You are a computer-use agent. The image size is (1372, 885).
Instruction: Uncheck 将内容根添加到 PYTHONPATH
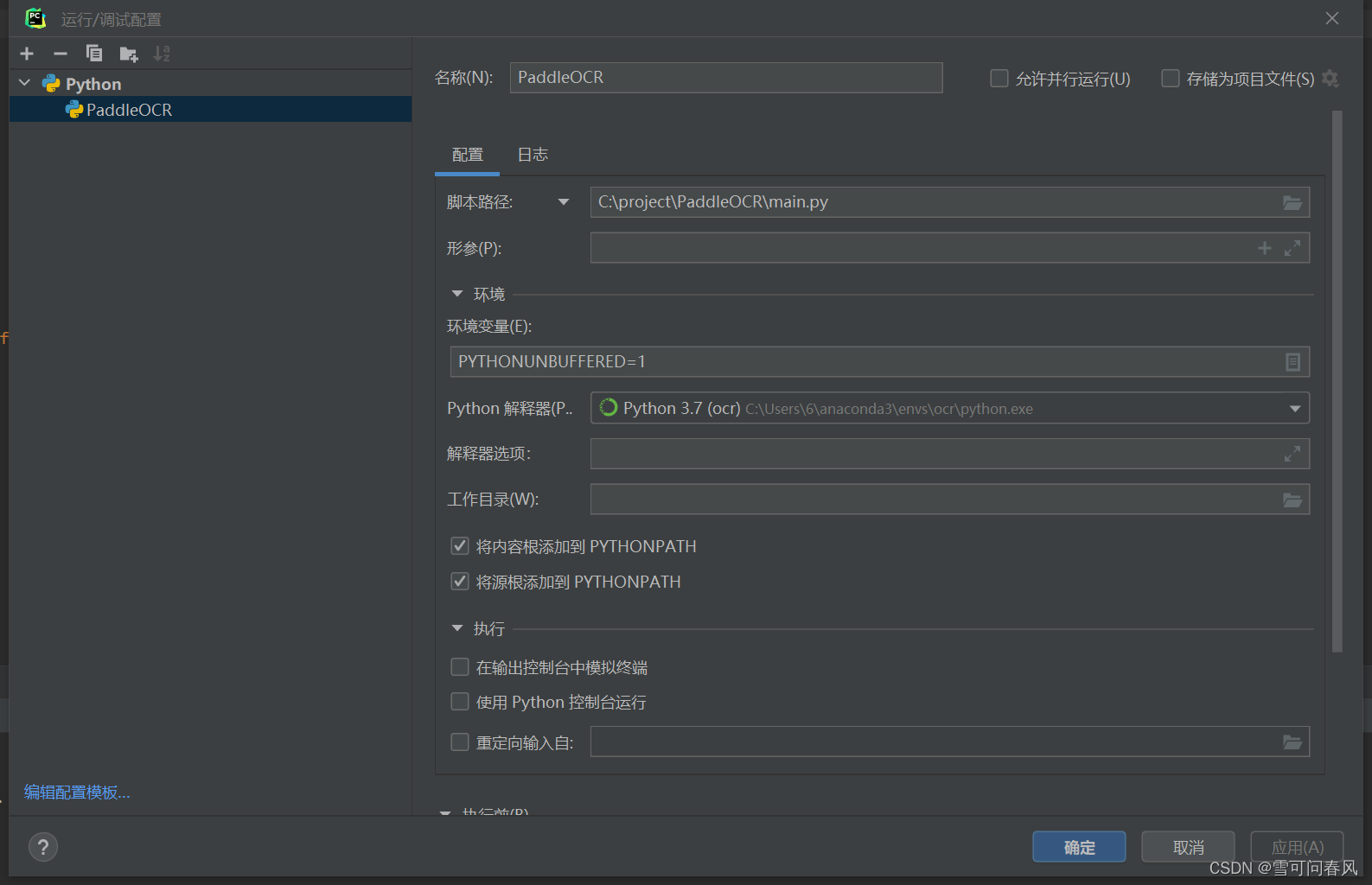pos(460,546)
